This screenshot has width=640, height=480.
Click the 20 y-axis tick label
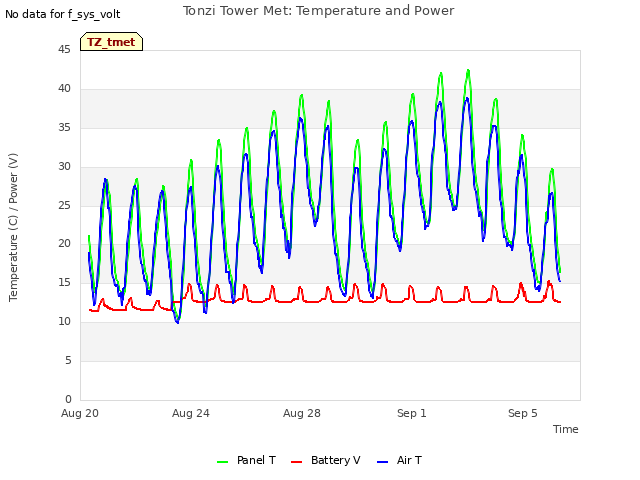[64, 244]
